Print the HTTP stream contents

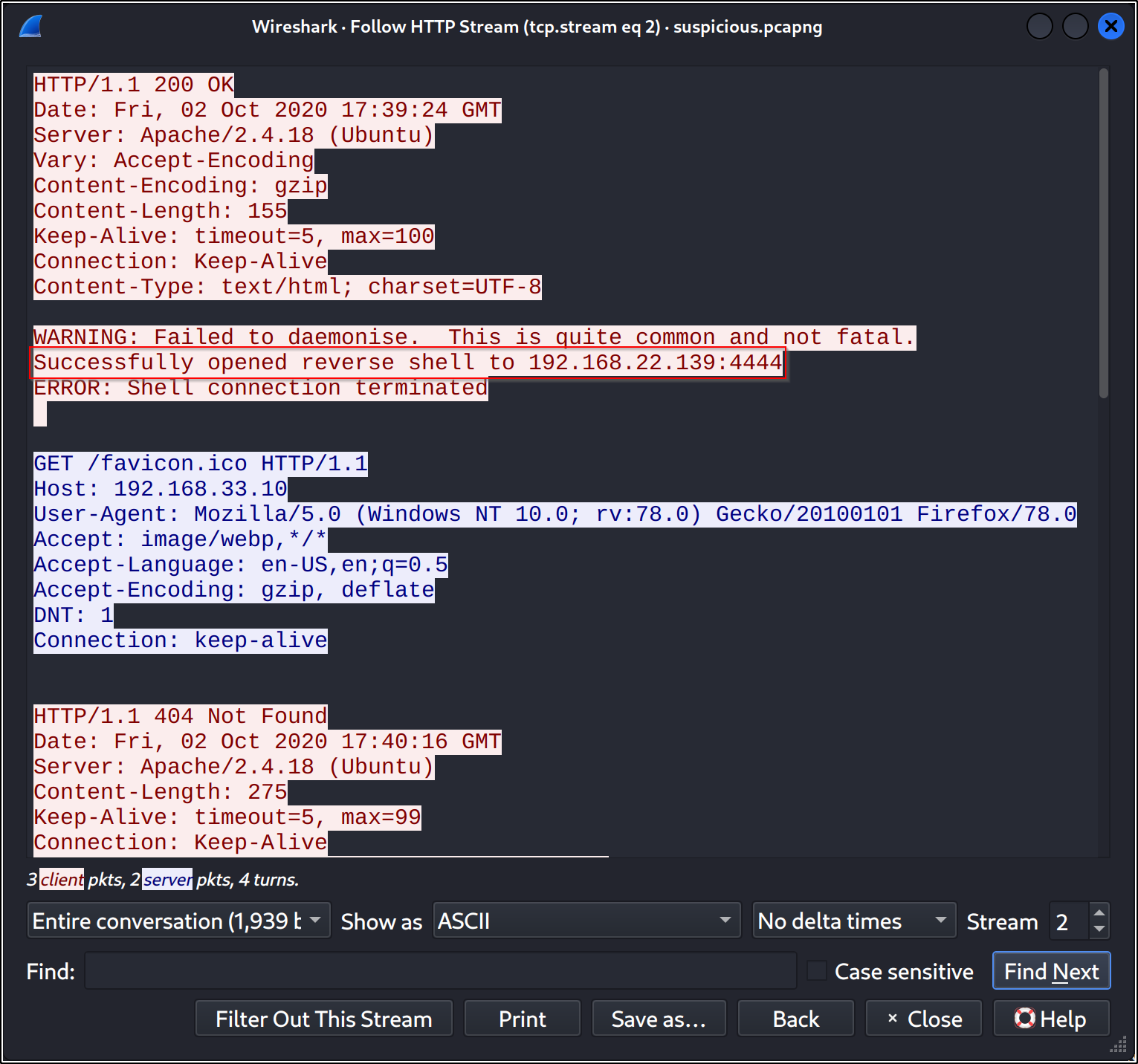[x=522, y=1019]
